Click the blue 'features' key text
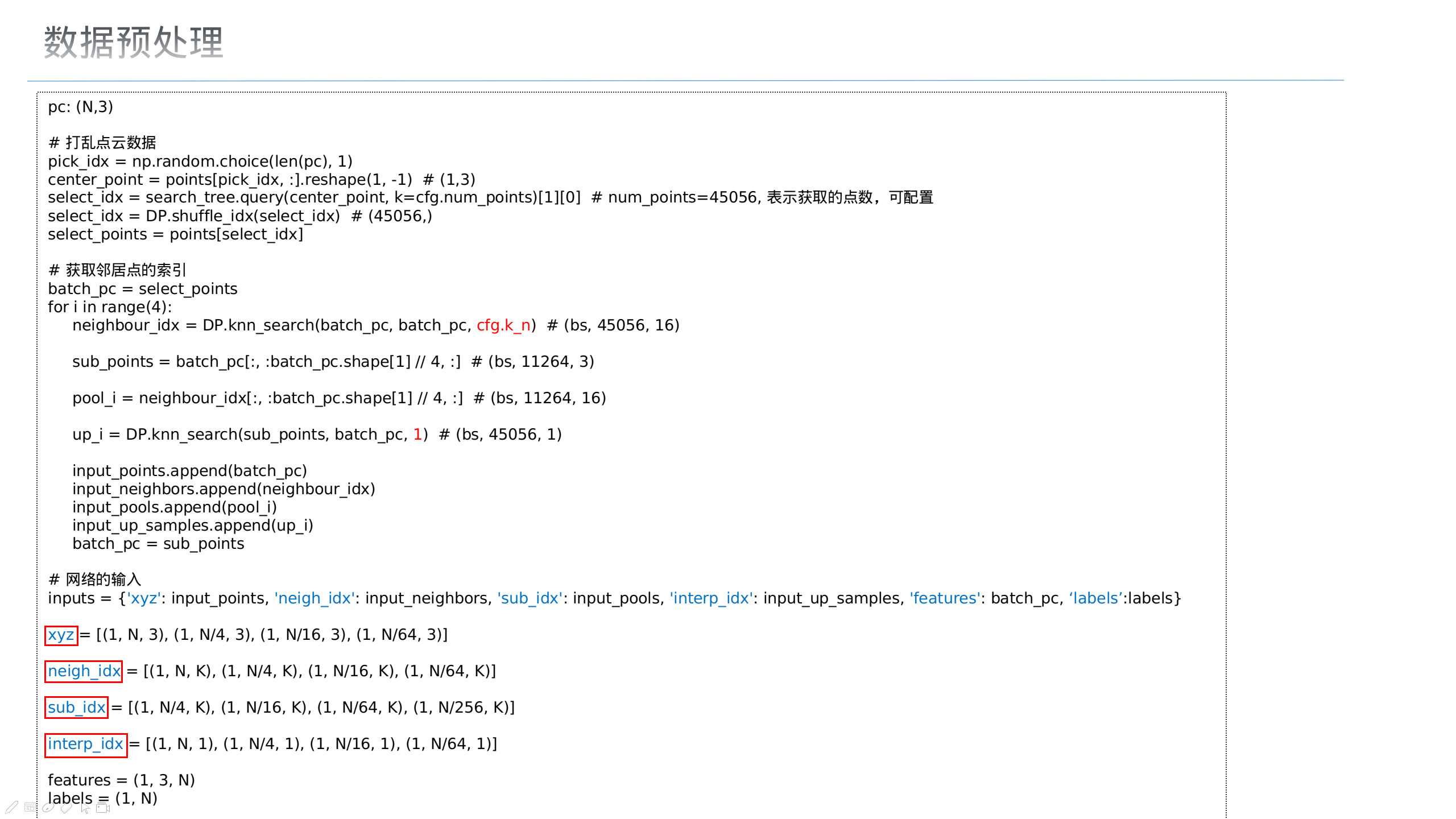The image size is (1456, 819). pos(945,598)
